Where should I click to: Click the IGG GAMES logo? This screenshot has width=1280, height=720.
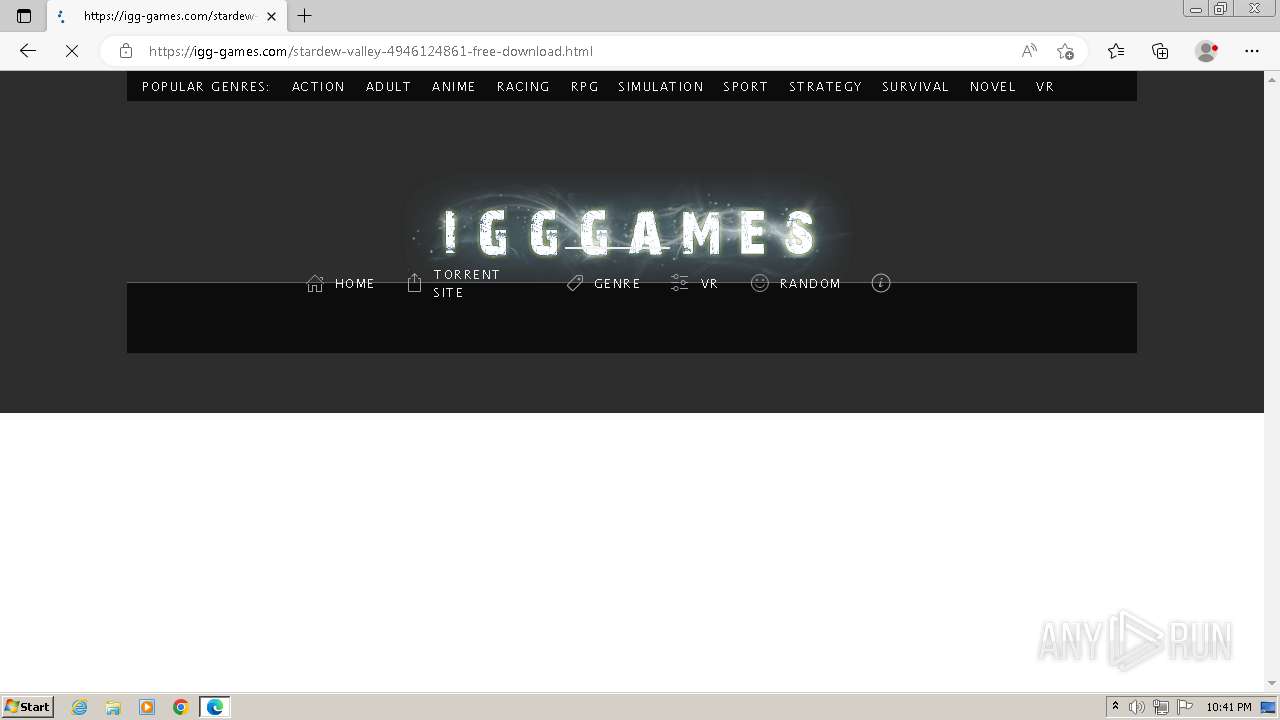630,232
